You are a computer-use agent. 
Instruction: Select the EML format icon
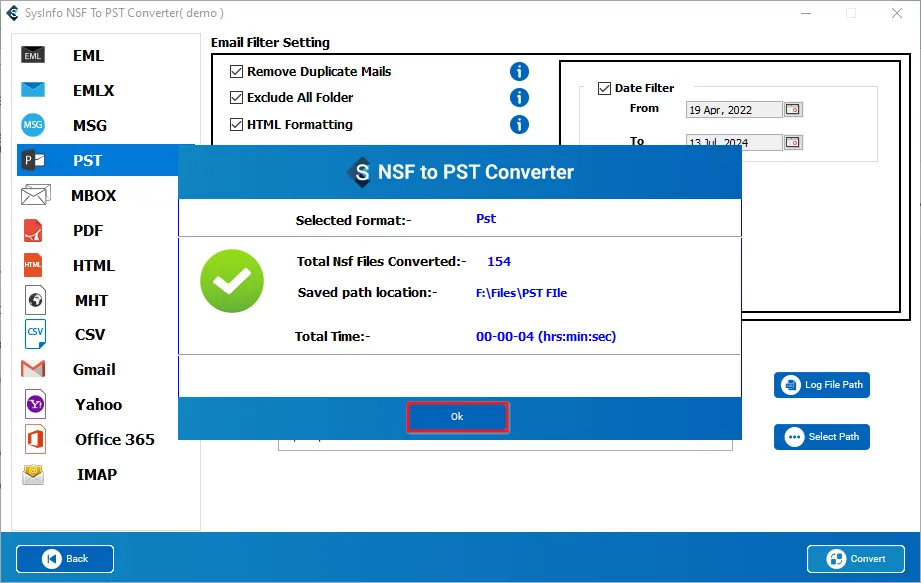(x=33, y=55)
